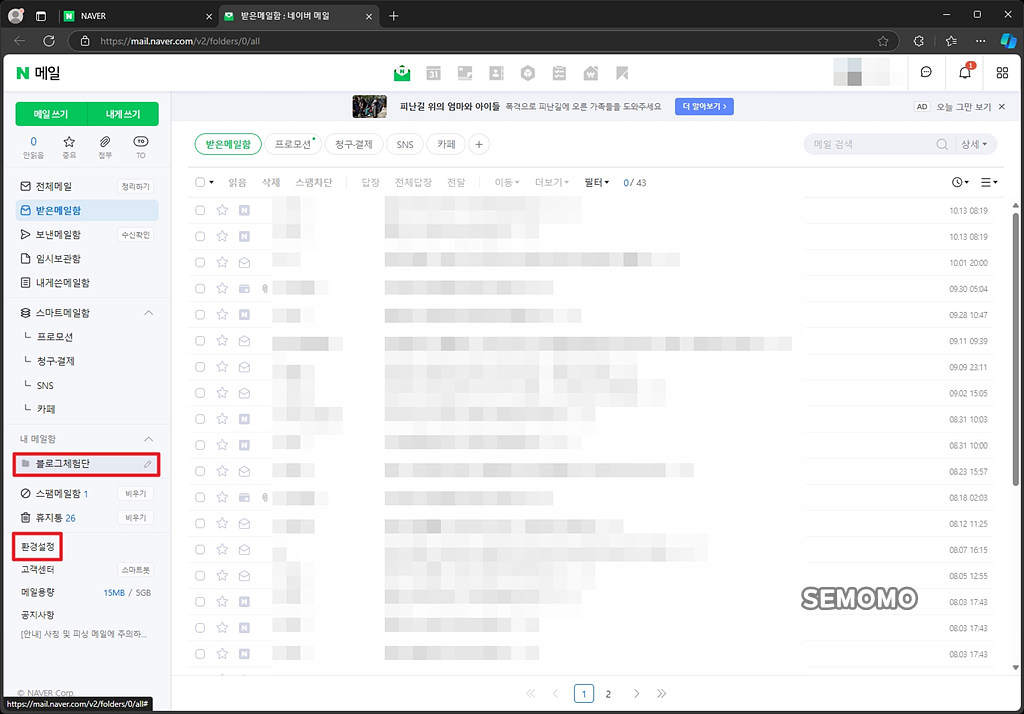
Task: Open 환경설정 settings link
Action: (37, 547)
